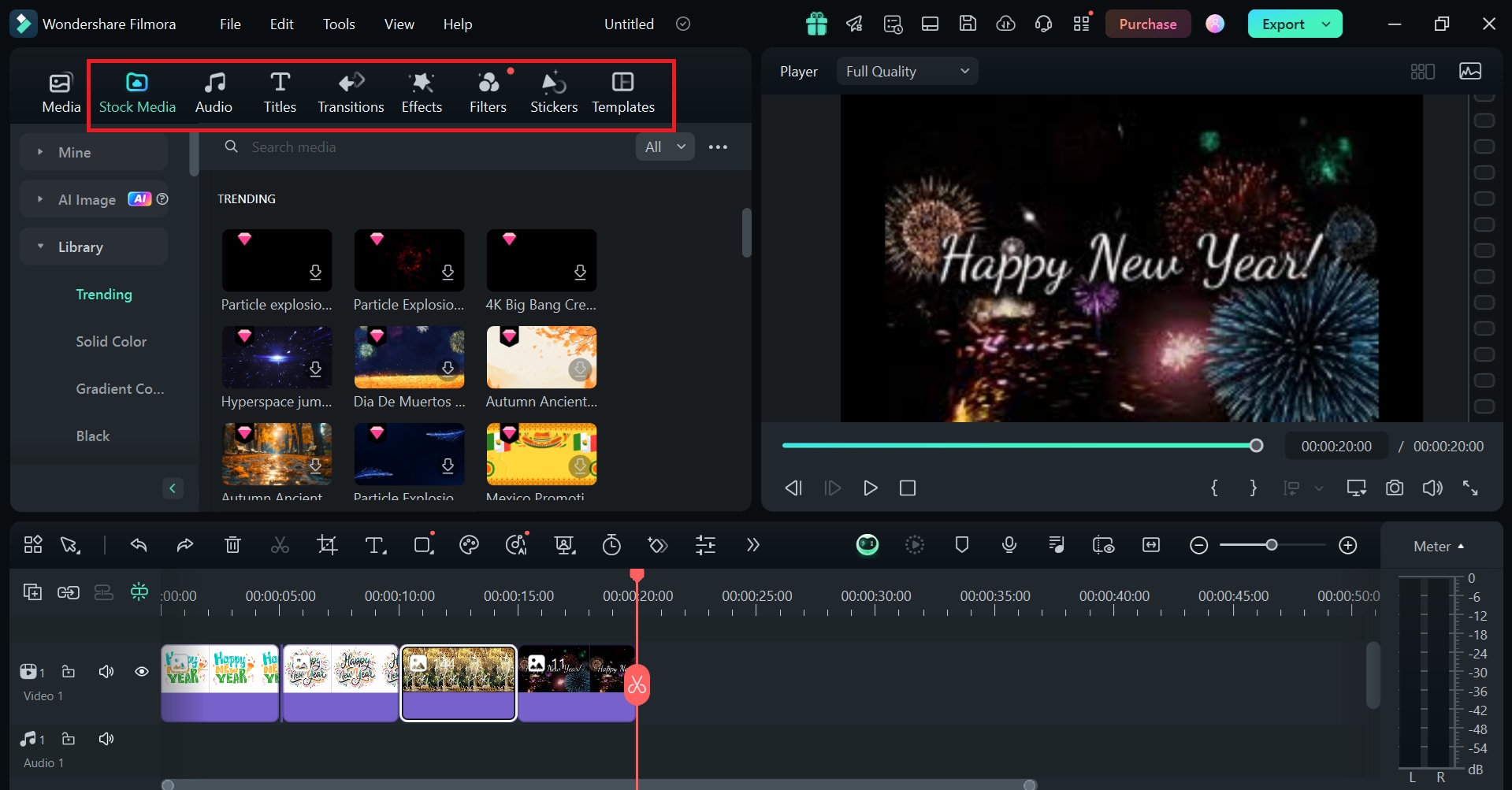This screenshot has height=790, width=1512.
Task: Open the Export dropdown arrow
Action: click(x=1327, y=24)
